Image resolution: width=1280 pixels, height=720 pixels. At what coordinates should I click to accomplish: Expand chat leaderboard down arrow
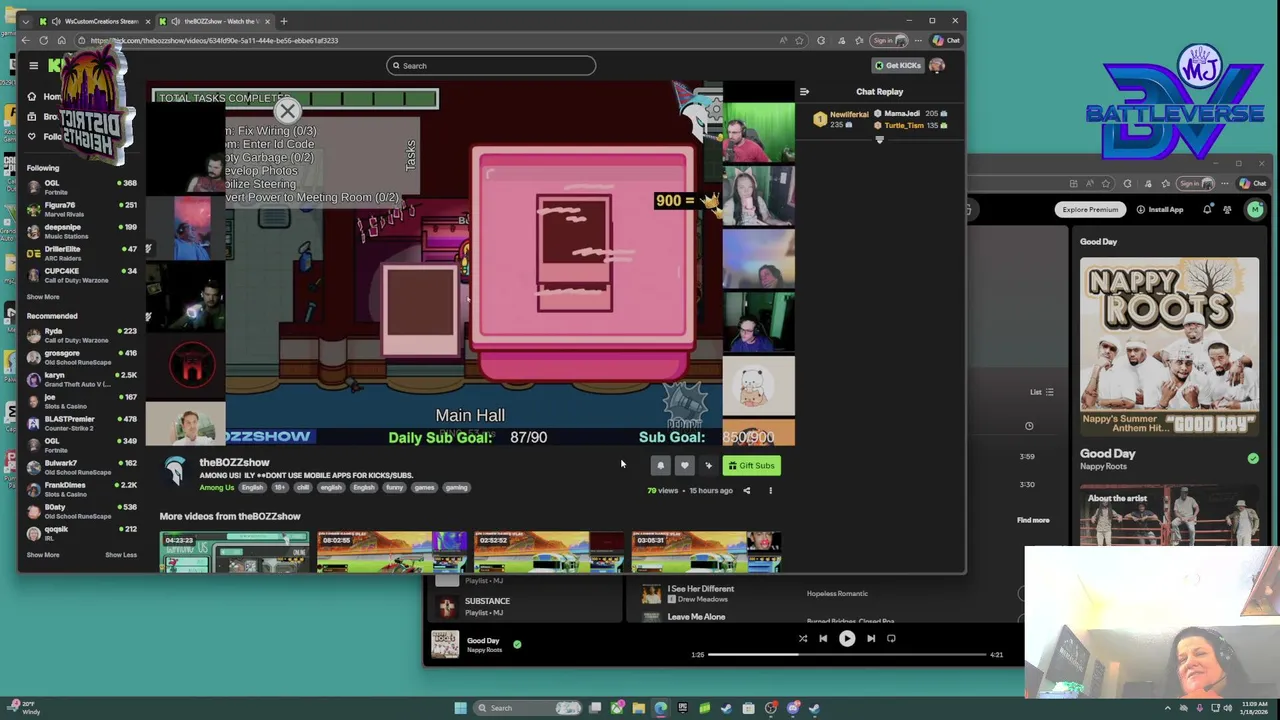[x=880, y=140]
